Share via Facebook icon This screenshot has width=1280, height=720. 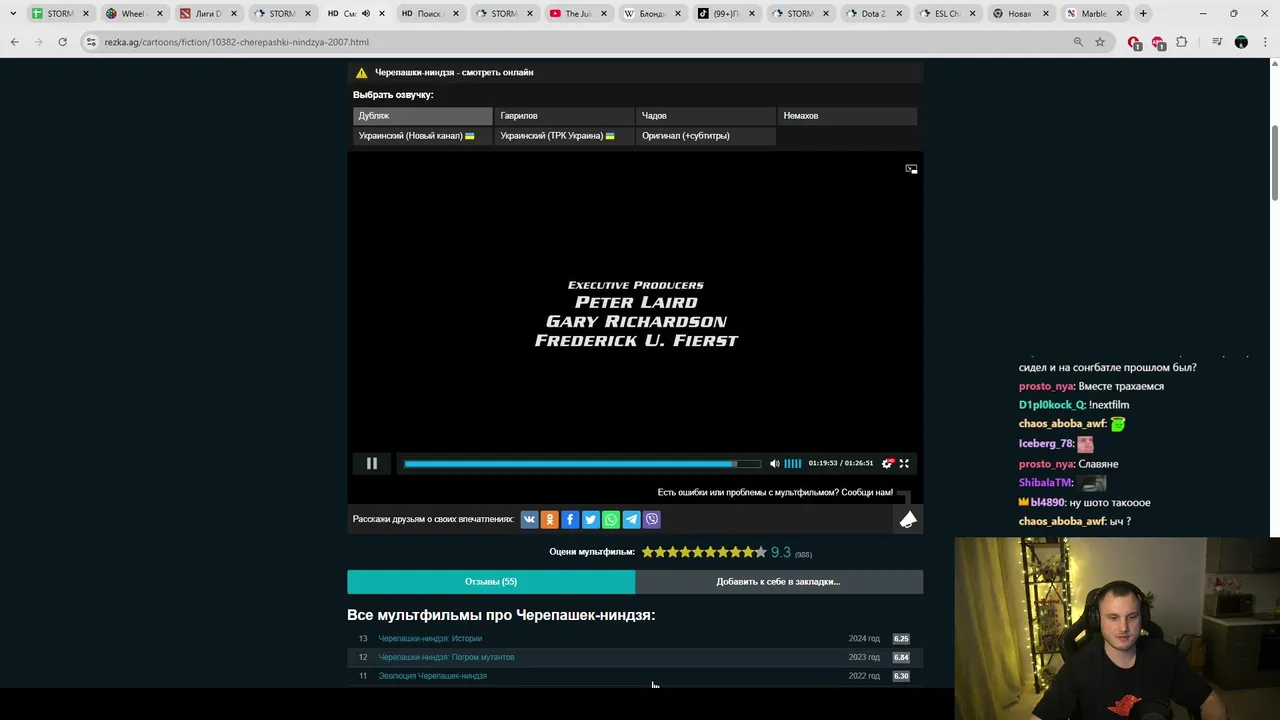(x=570, y=519)
